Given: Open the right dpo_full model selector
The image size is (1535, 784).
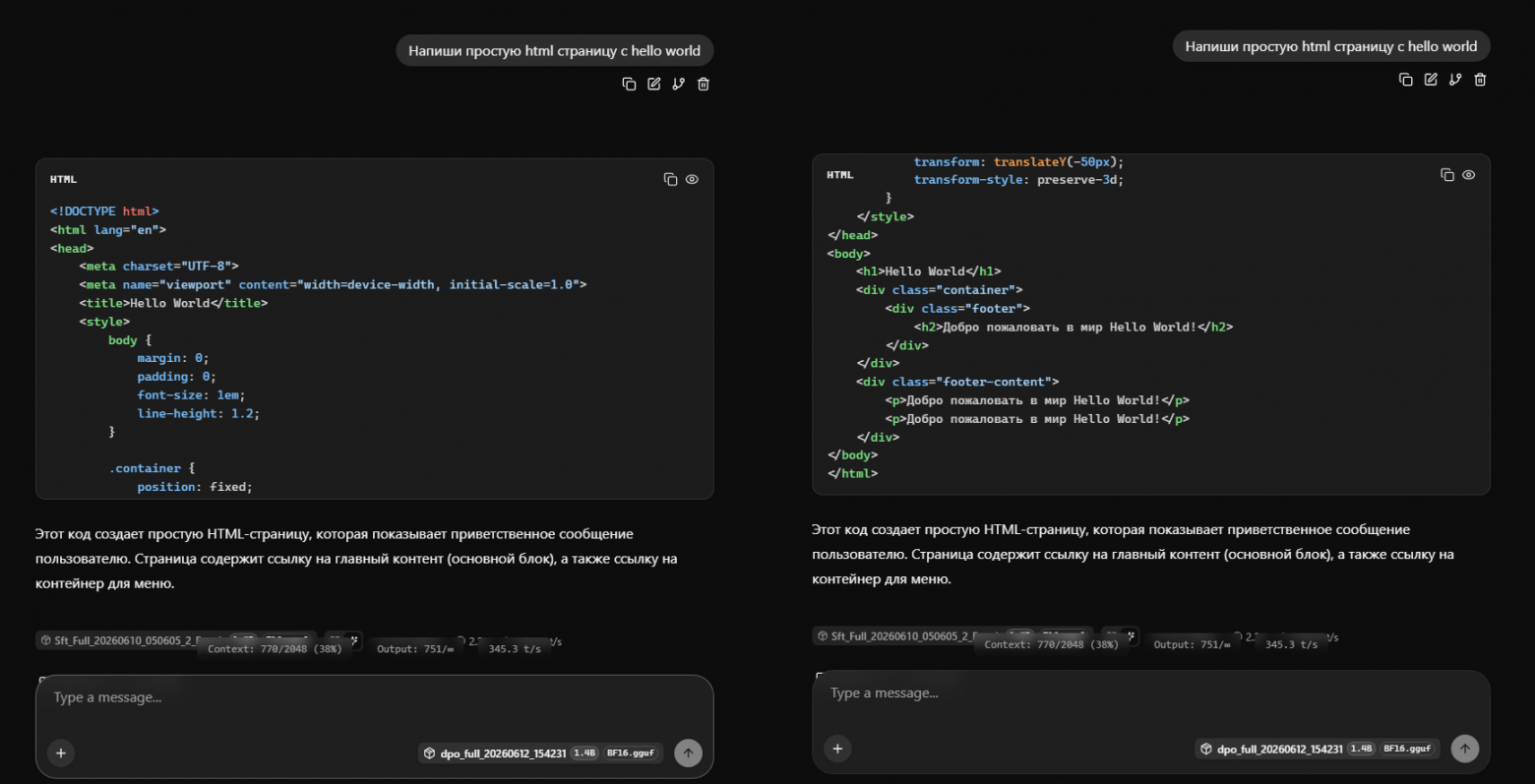Looking at the screenshot, I should [1318, 749].
